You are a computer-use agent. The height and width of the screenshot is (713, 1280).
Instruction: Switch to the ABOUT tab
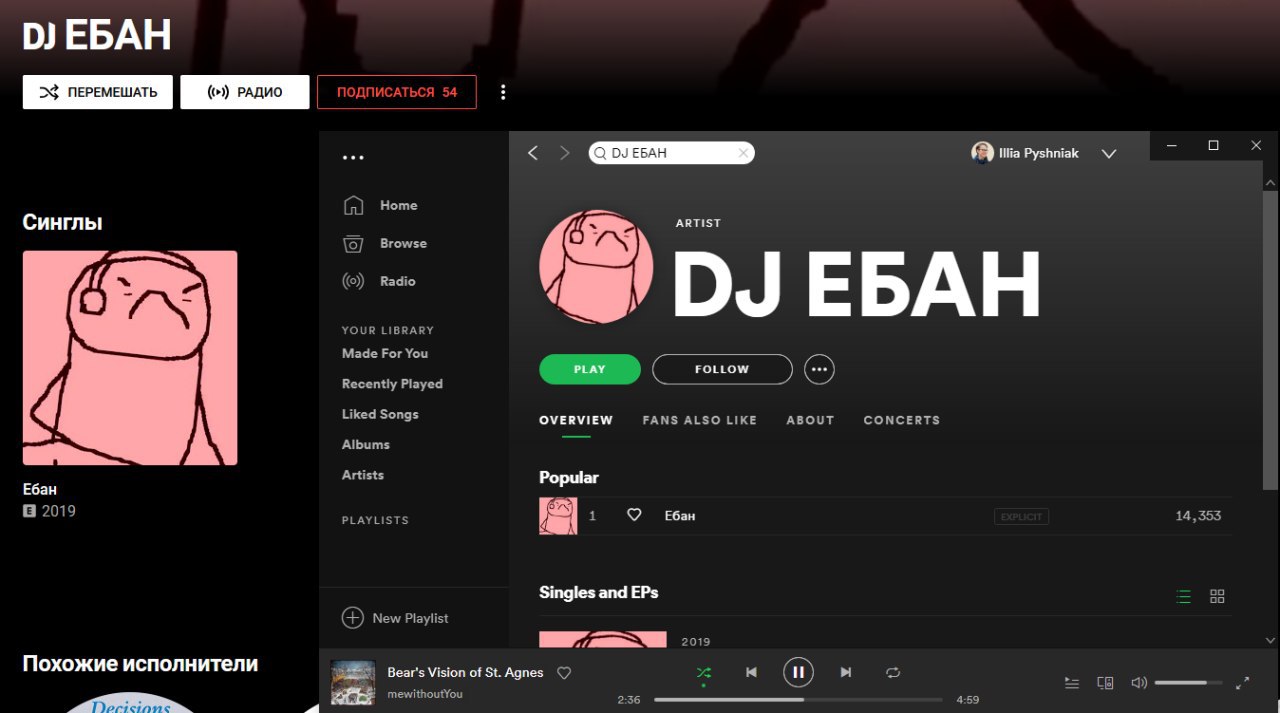810,420
